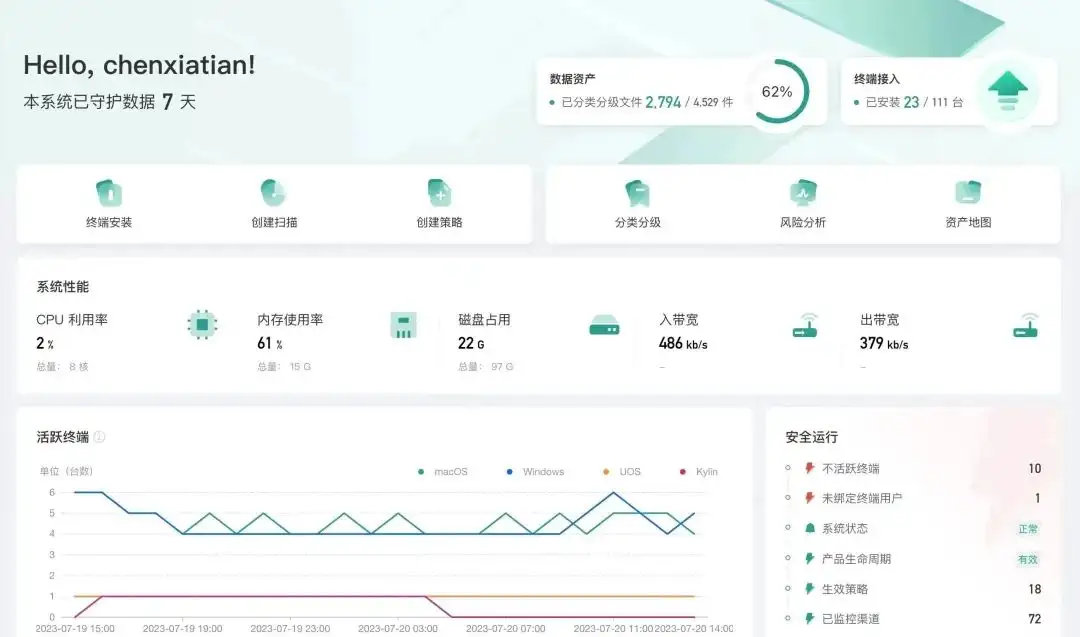Click the 379 kb/s outbound value
Viewport: 1080px width, 637px height.
[x=884, y=343]
